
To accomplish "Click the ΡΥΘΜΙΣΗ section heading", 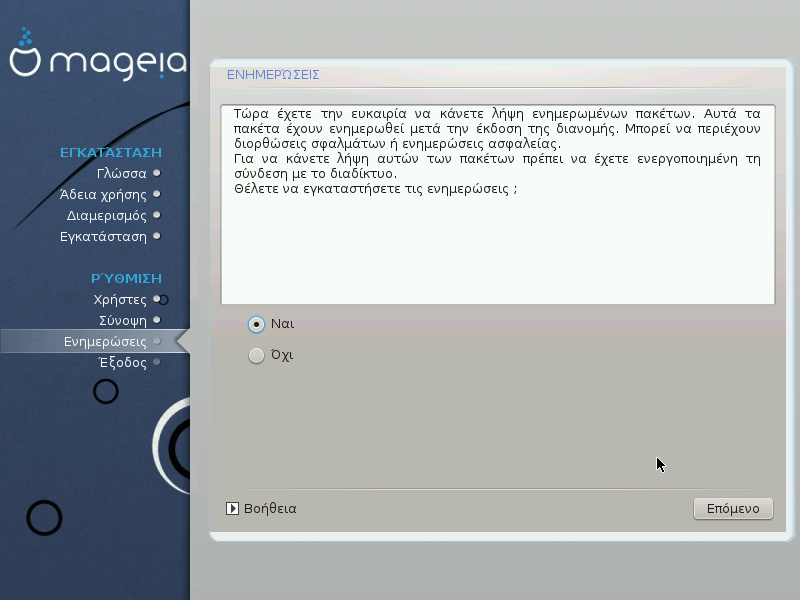I will tap(126, 278).
